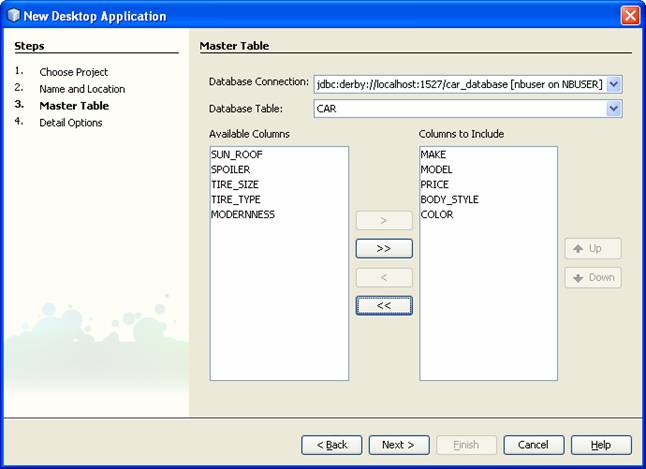Select MODEL in Columns to Include

(436, 170)
